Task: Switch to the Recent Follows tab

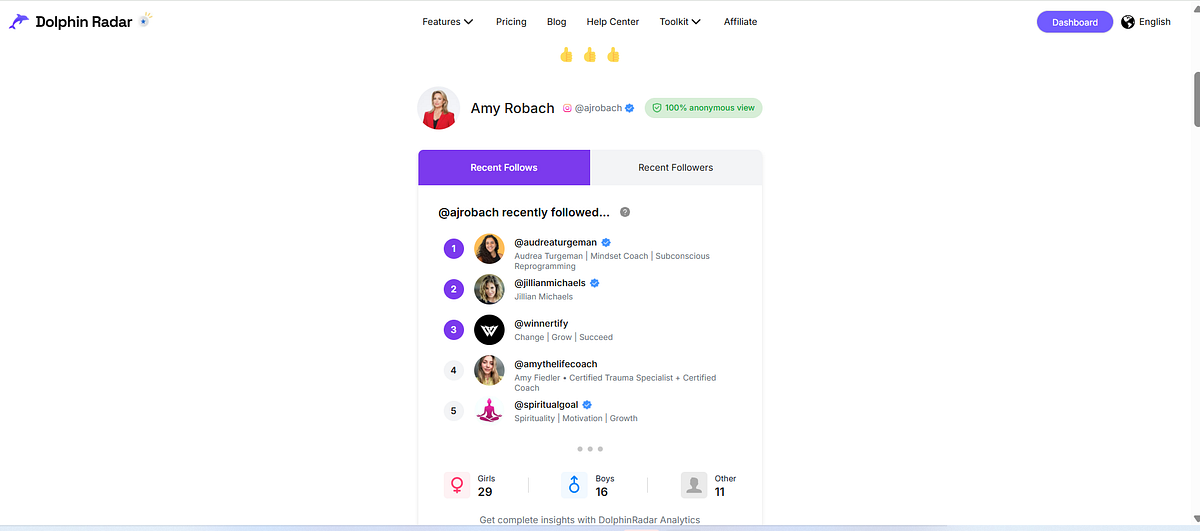Action: click(x=504, y=167)
